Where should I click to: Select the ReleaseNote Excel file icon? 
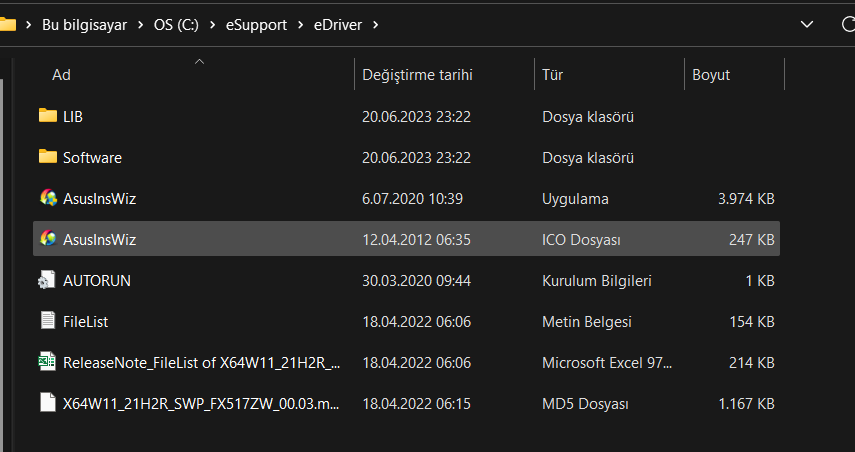(47, 361)
